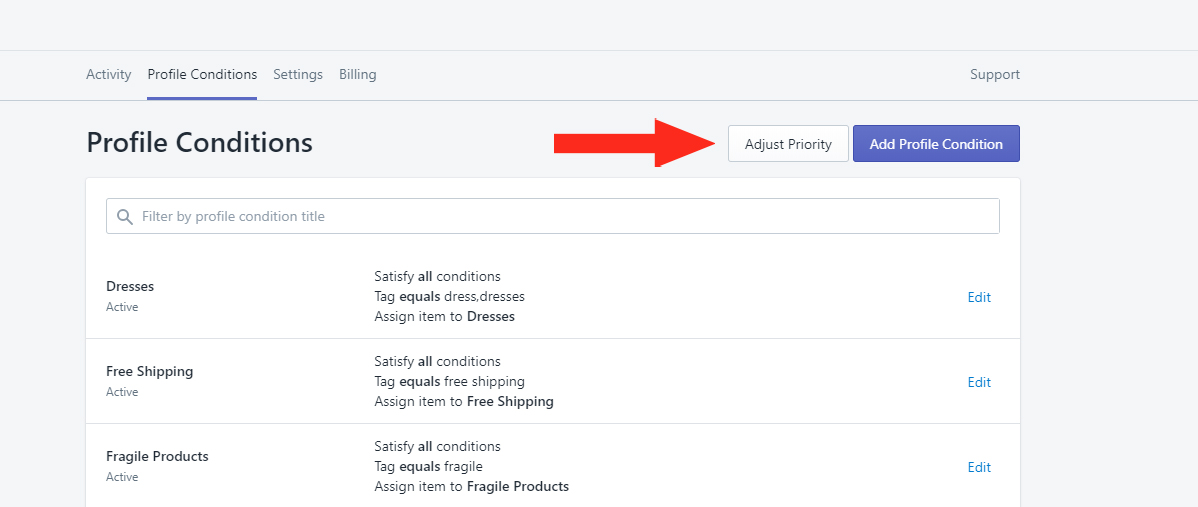This screenshot has height=507, width=1198.
Task: Click 'Tag equals free shipping' rule text
Action: click(x=449, y=381)
